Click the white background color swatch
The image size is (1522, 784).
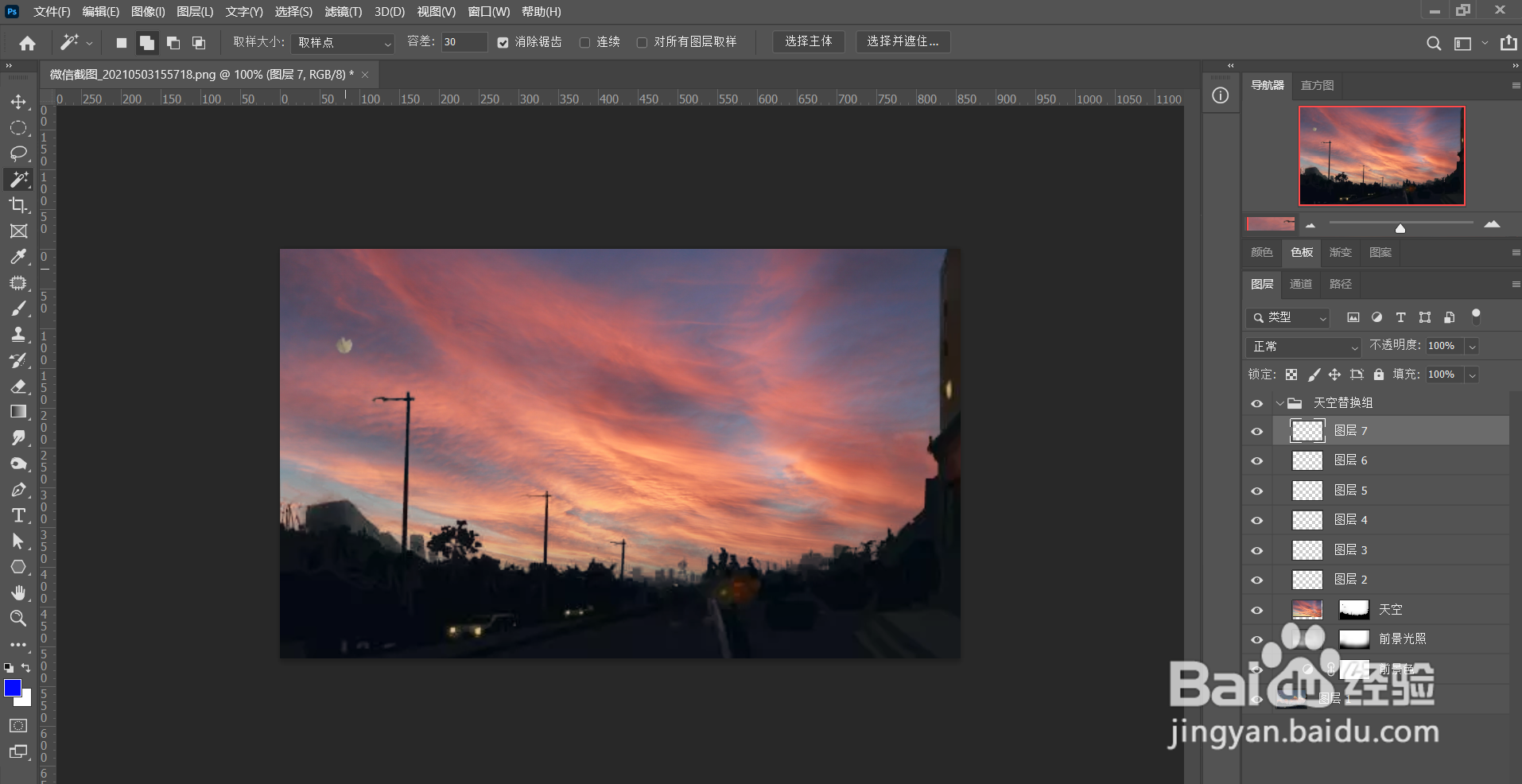[25, 700]
